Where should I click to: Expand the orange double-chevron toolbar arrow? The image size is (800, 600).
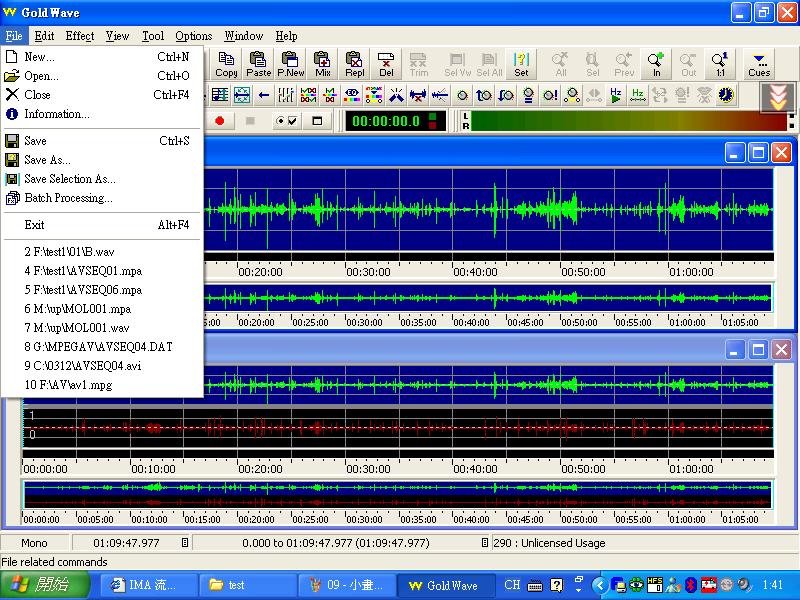[x=776, y=97]
